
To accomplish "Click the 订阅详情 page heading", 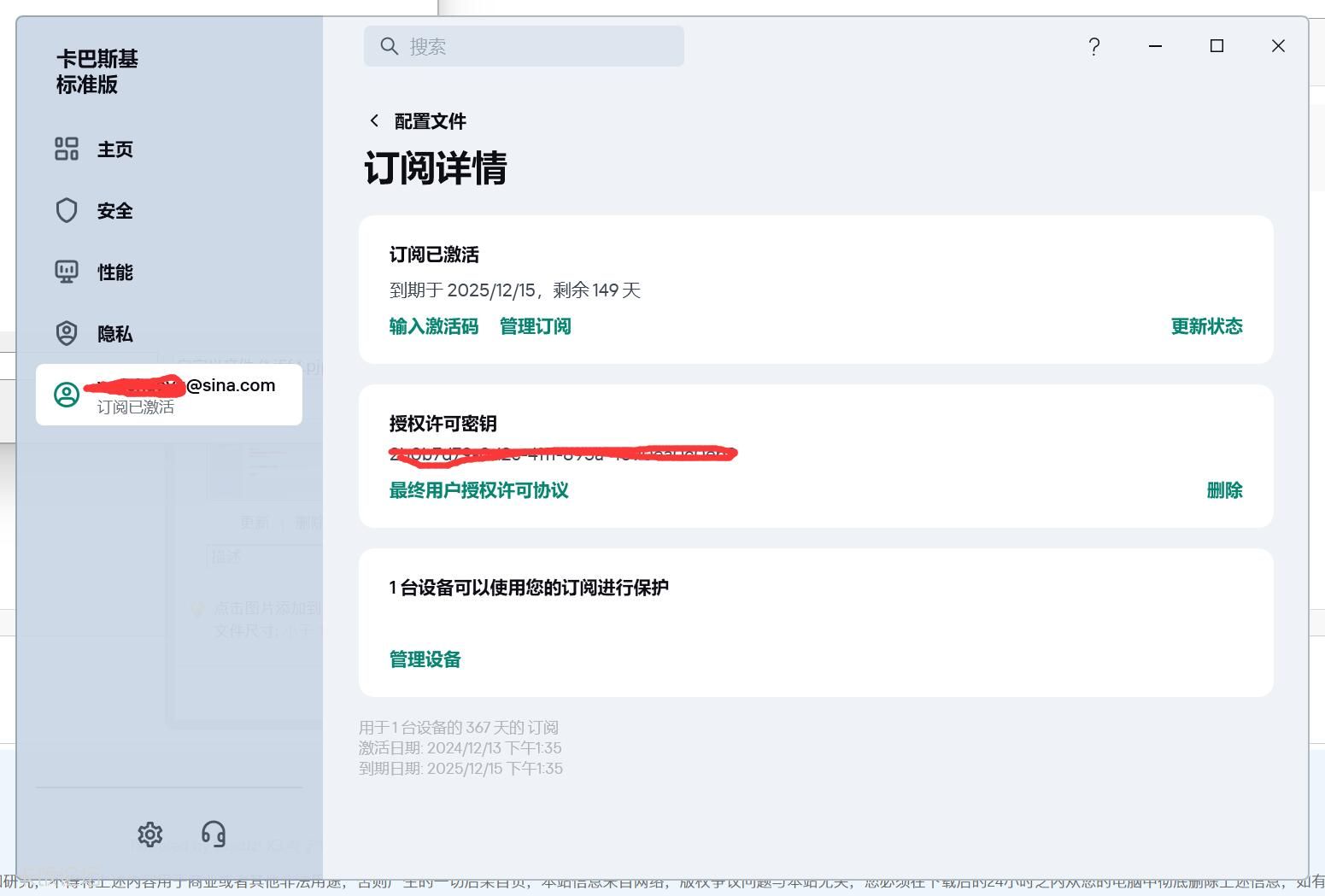I will (x=436, y=167).
